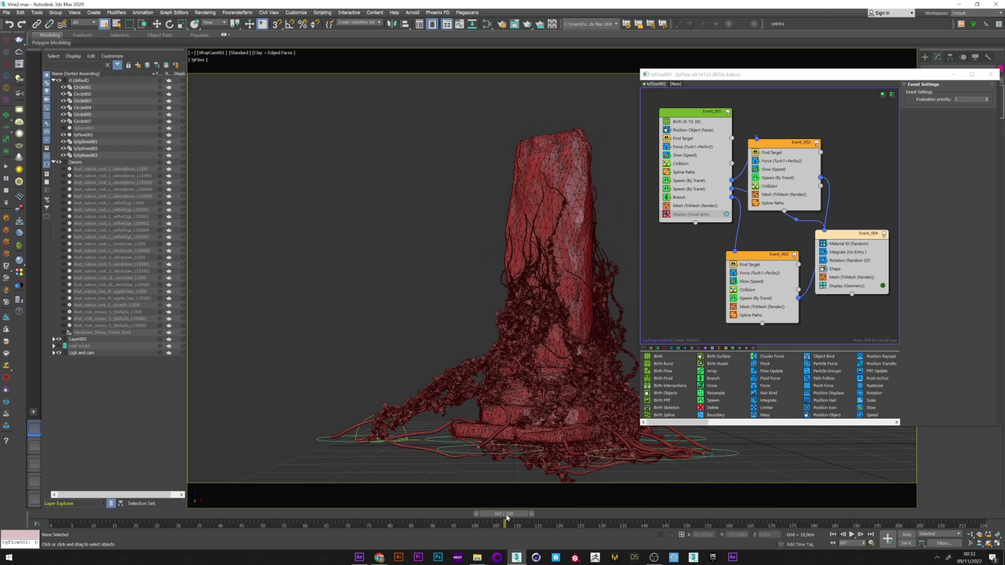Click the Undo arrow in the main toolbar

tap(9, 24)
